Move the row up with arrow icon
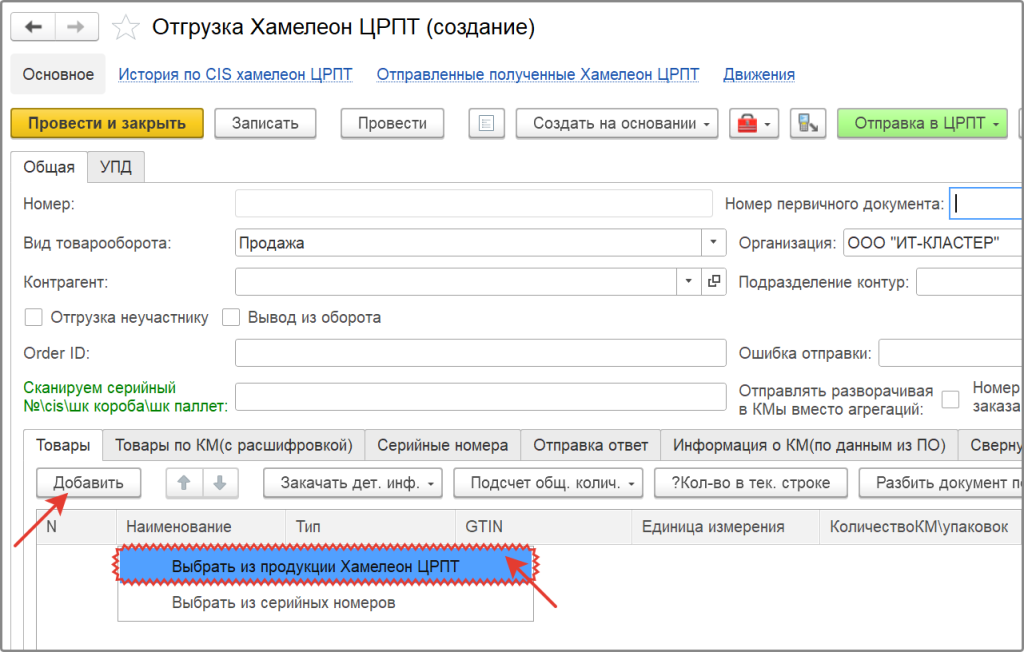Viewport: 1024px width, 652px height. [184, 483]
